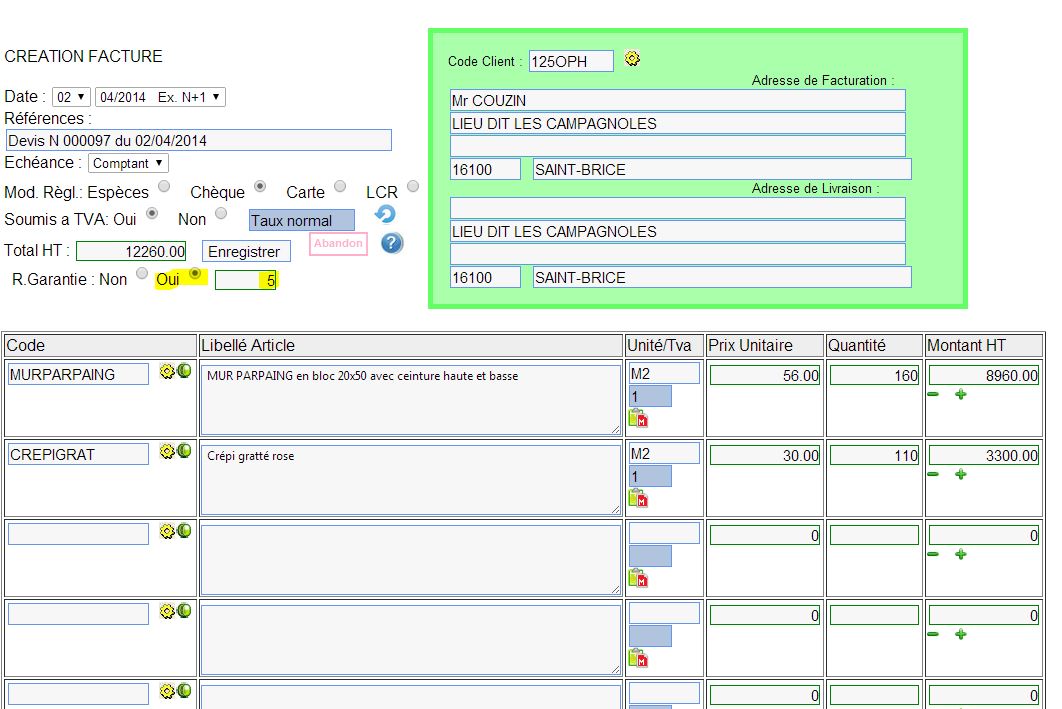
Task: Click the gear icon beside Code Client
Action: (x=632, y=59)
